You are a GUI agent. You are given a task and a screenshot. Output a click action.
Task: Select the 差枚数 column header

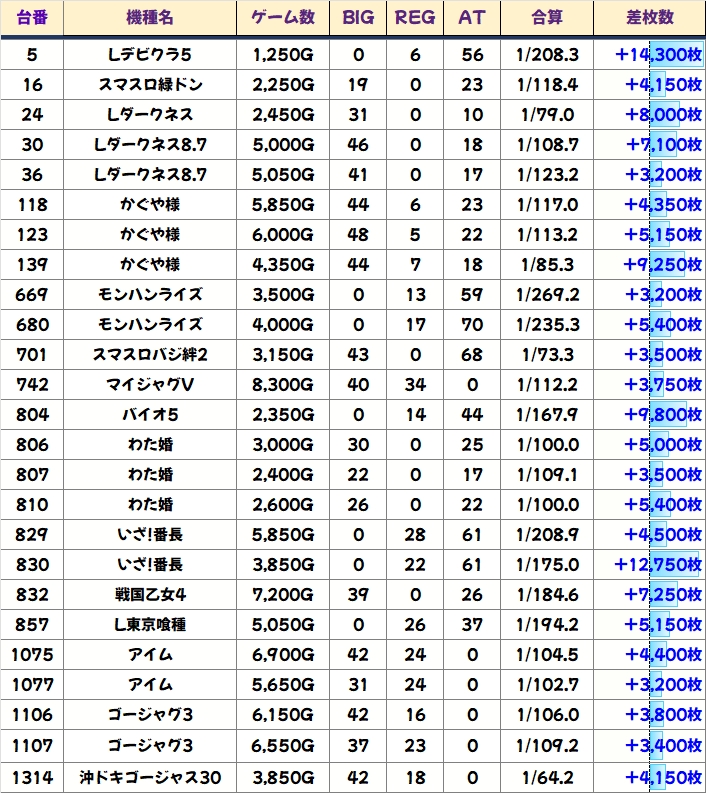point(649,18)
